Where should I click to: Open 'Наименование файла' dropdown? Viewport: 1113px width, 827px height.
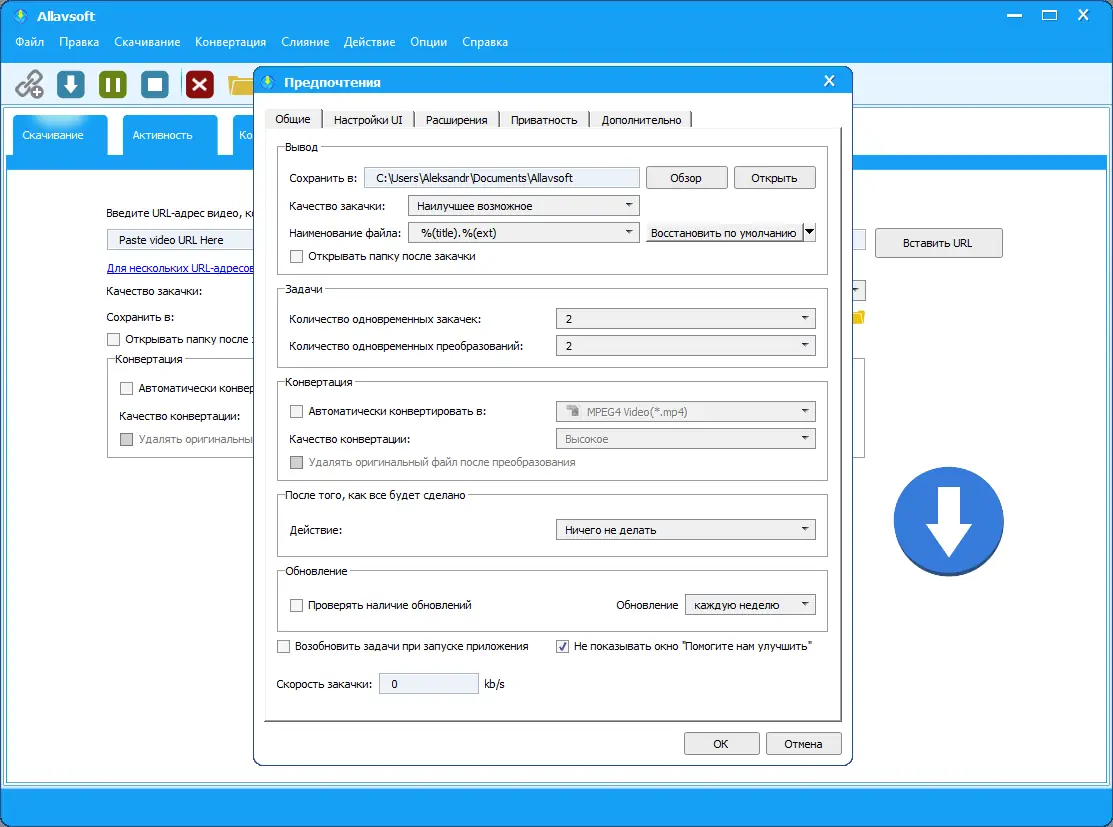524,233
